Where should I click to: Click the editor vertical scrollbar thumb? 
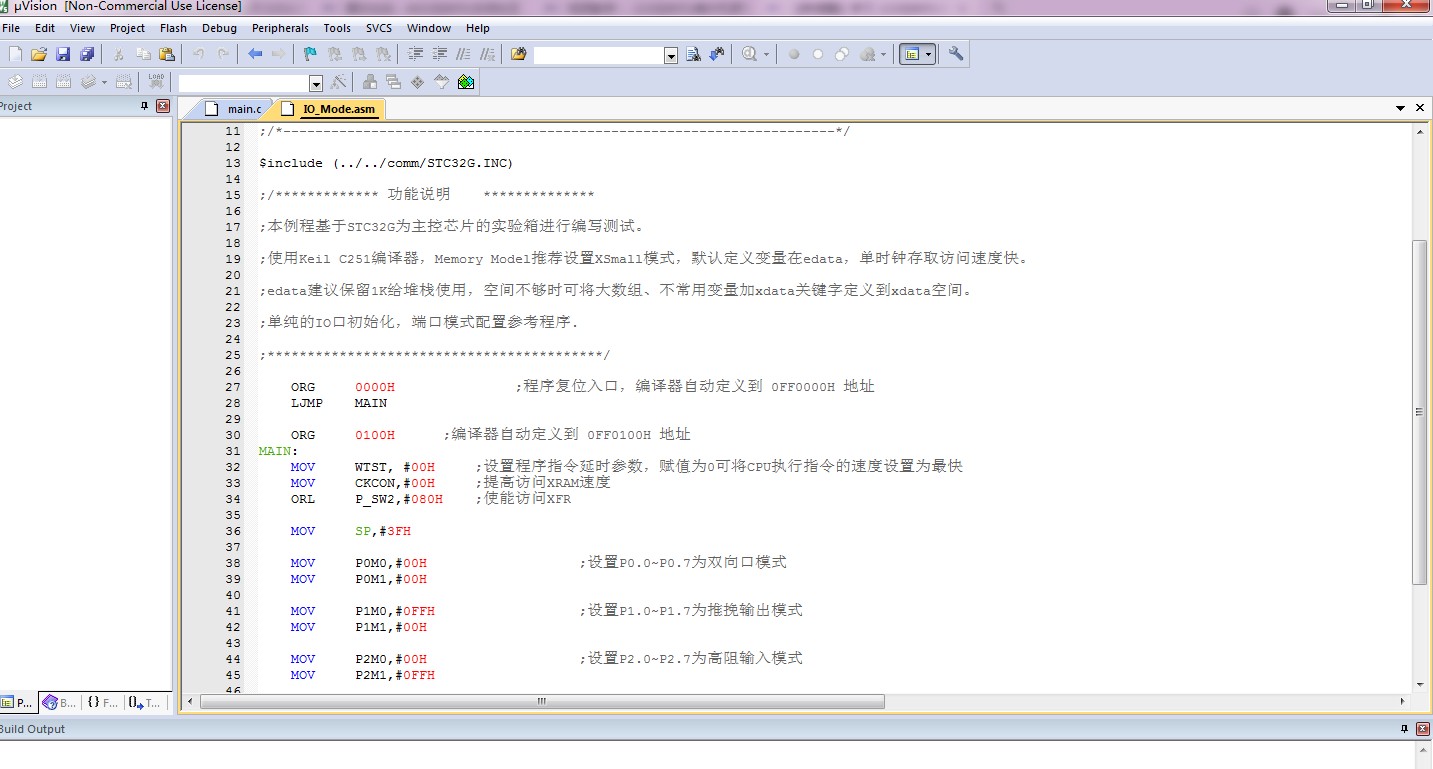tap(1419, 412)
